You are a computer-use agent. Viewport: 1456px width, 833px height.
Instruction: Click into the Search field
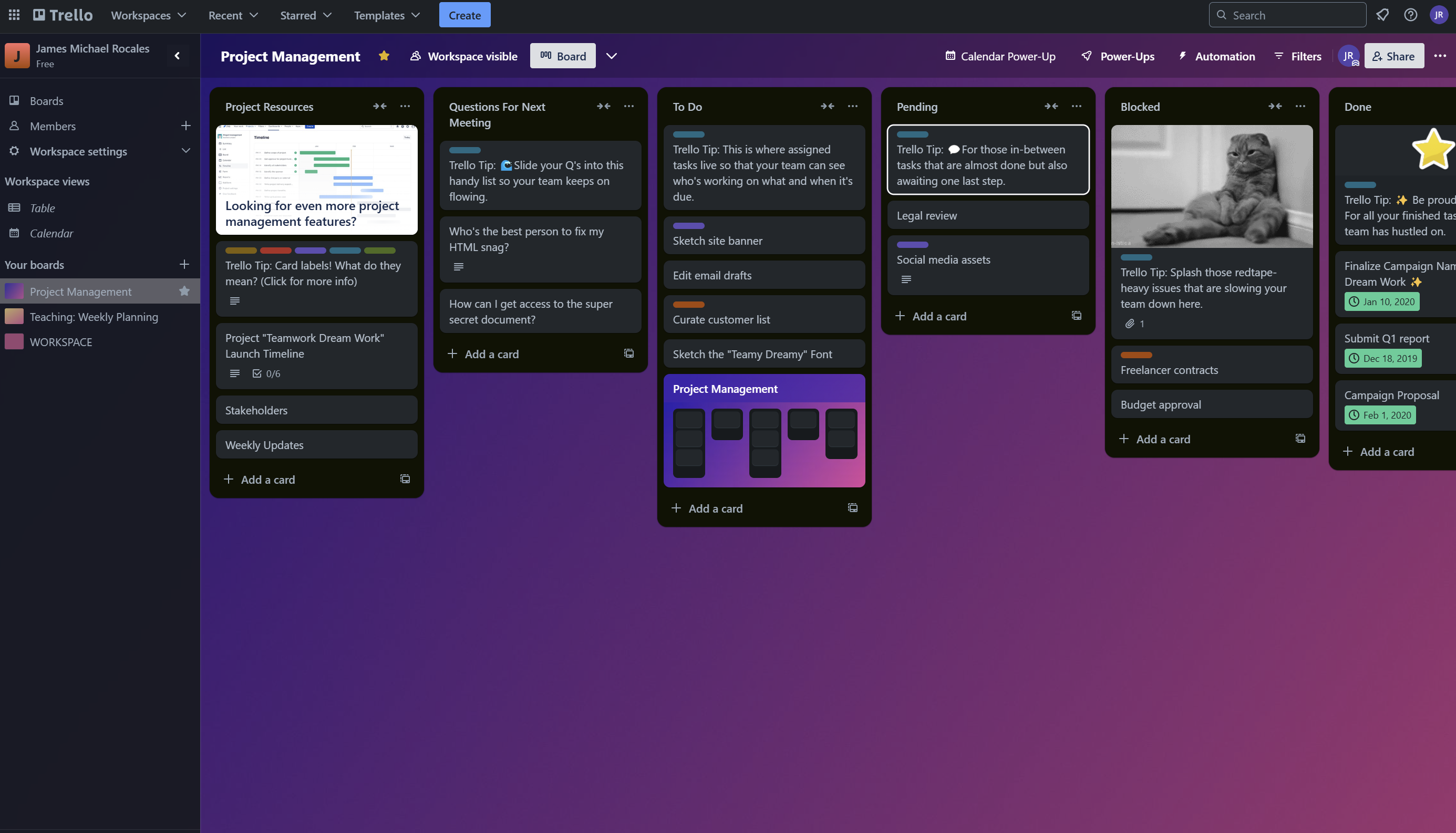1288,15
